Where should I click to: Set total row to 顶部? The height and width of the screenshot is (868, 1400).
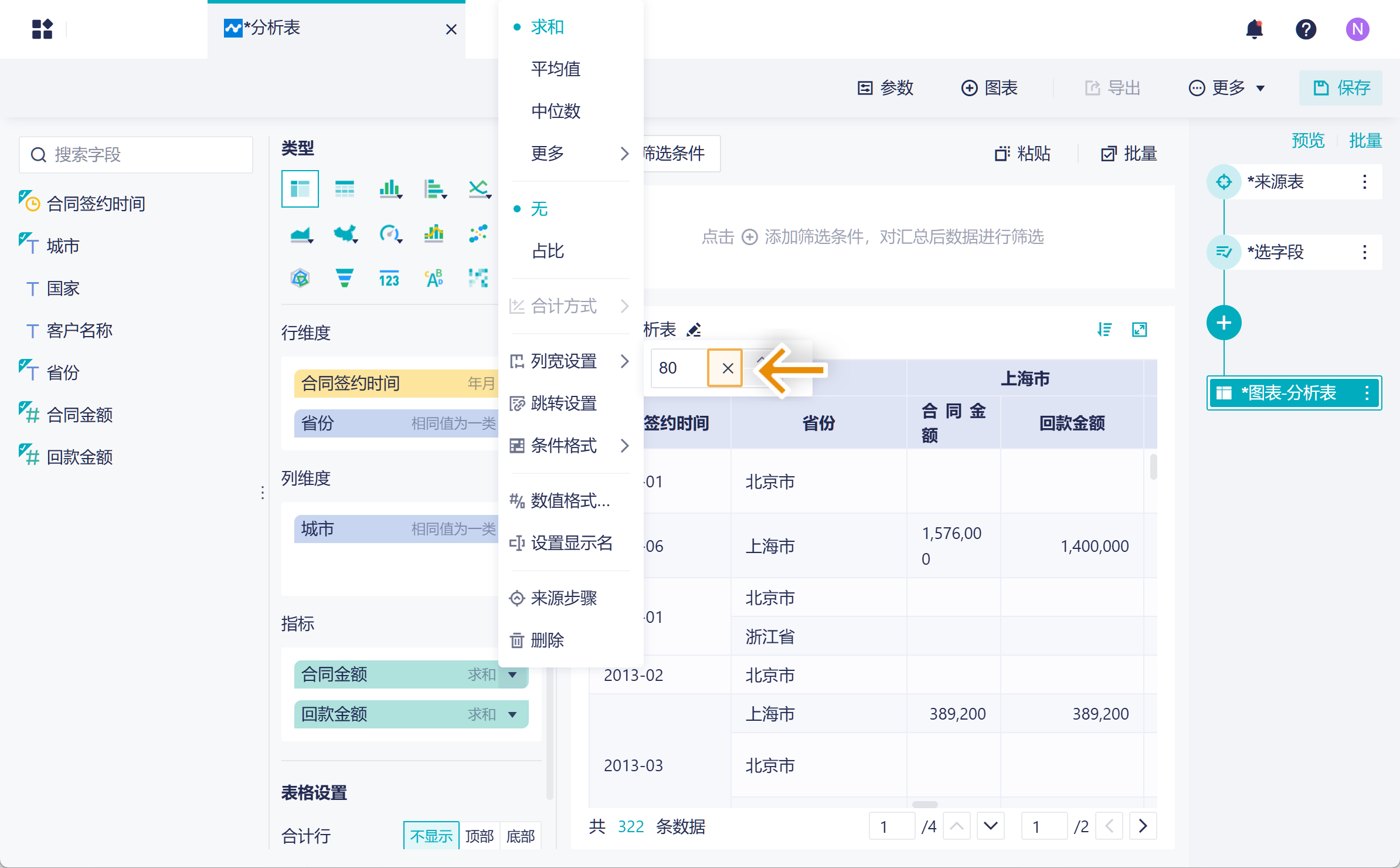pyautogui.click(x=479, y=836)
